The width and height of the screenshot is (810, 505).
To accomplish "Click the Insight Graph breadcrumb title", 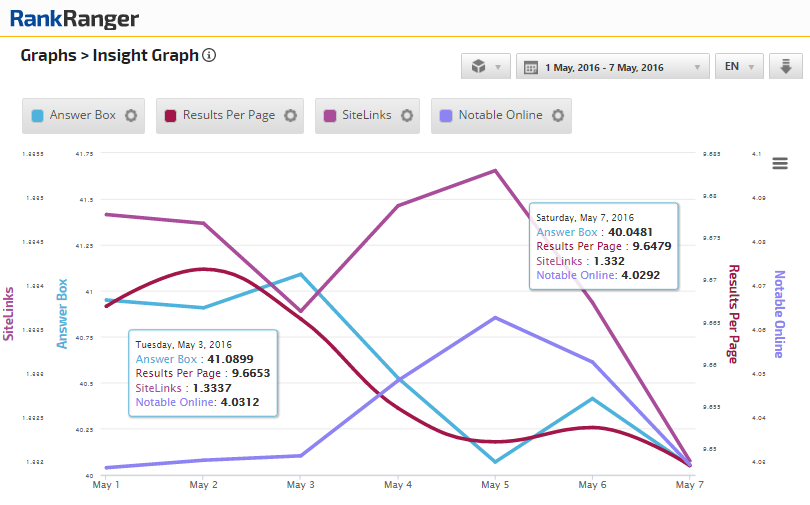I will pyautogui.click(x=146, y=56).
